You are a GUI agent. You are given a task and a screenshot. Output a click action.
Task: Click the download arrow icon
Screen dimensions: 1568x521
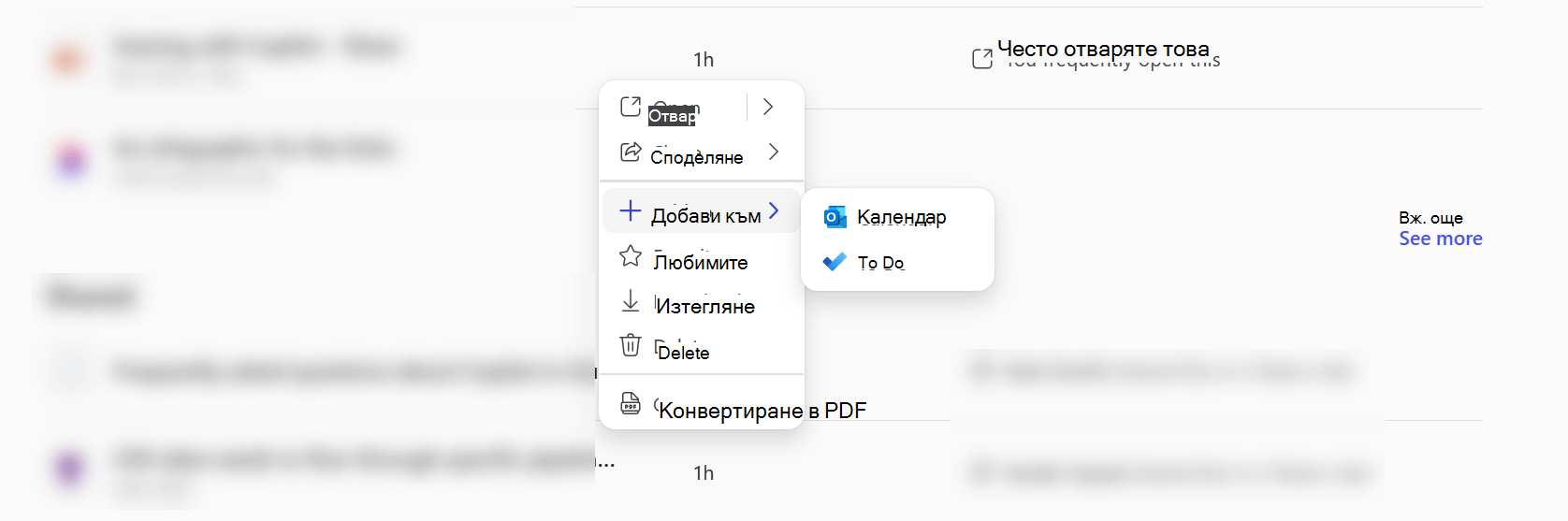click(x=631, y=301)
